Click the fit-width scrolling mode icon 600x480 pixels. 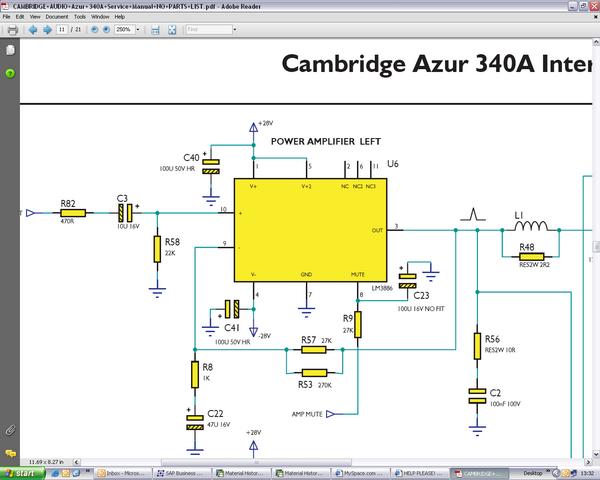[155, 30]
